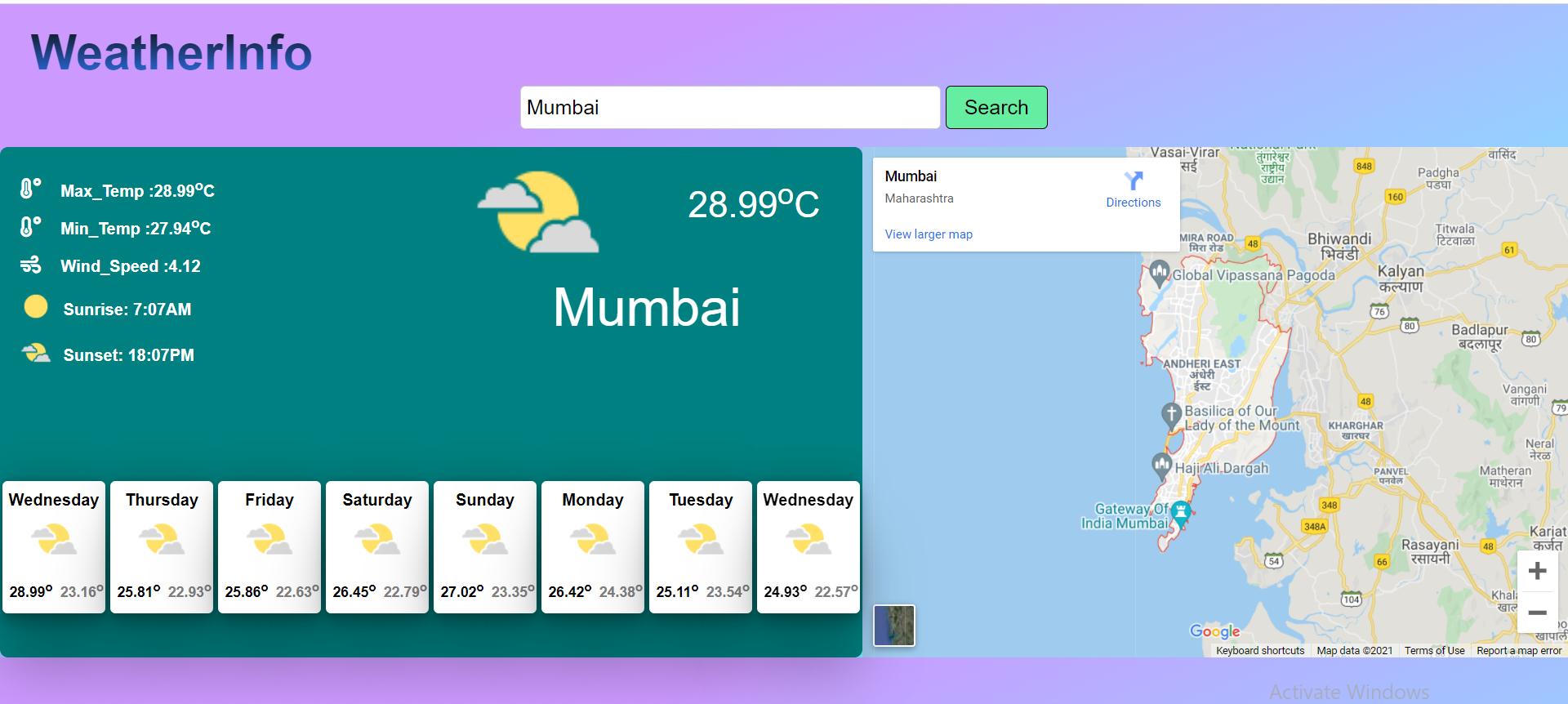This screenshot has height=704, width=1568.
Task: Click the city search input field
Action: click(x=730, y=107)
